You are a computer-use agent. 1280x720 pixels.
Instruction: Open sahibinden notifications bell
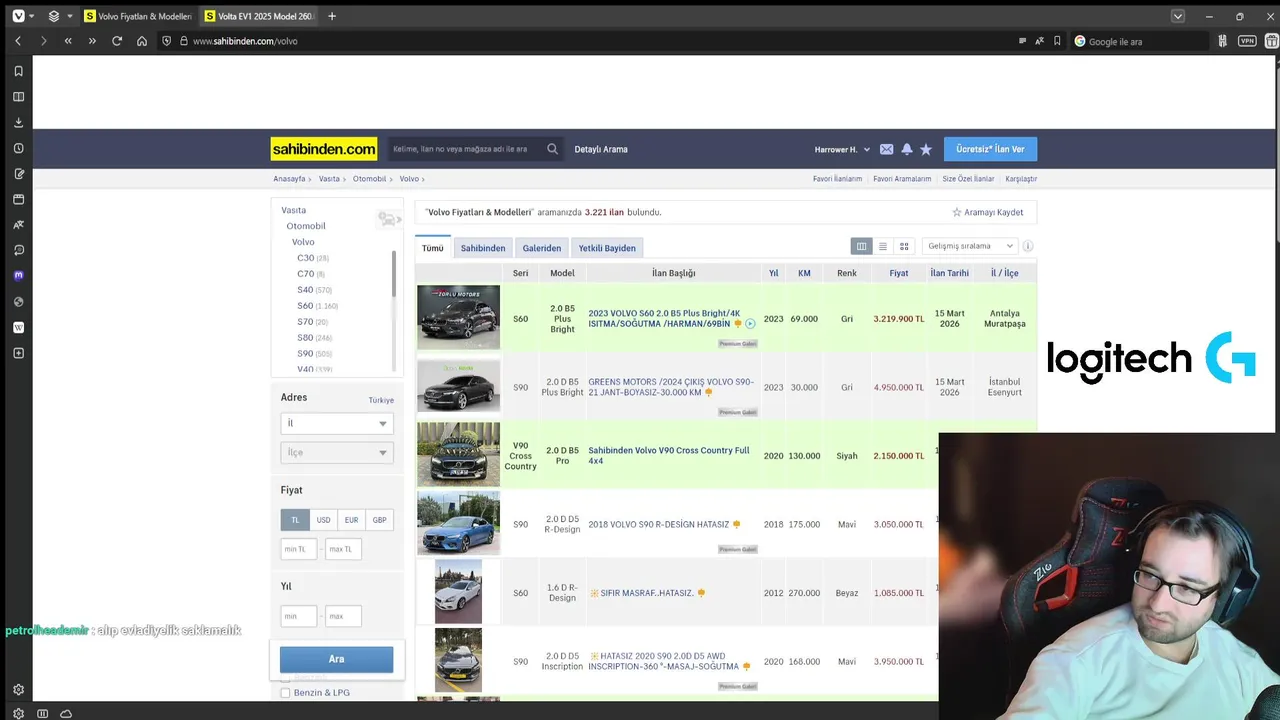point(907,149)
